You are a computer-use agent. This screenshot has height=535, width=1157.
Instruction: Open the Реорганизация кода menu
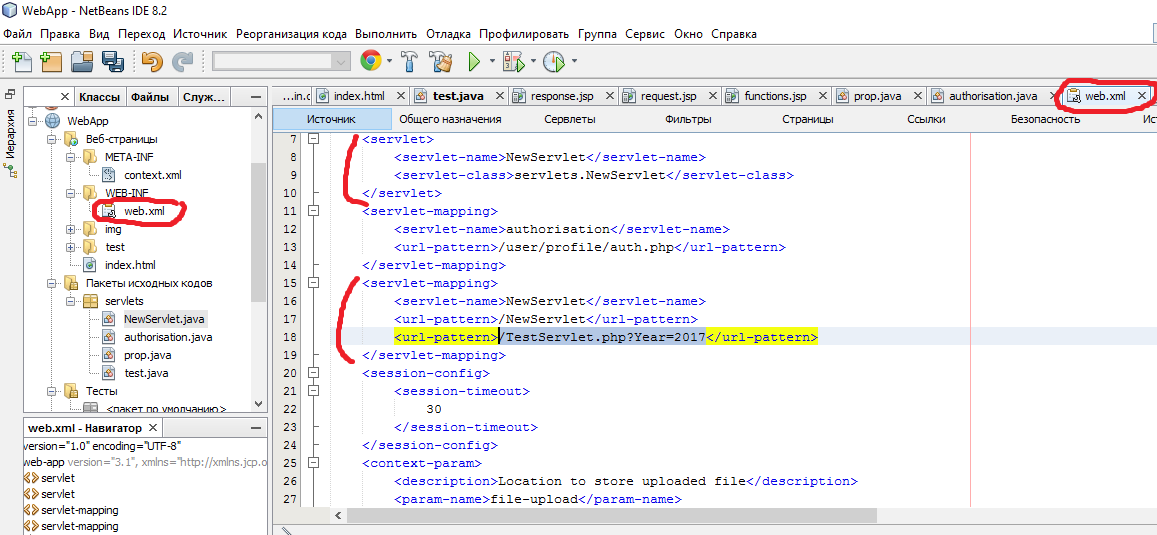coord(291,34)
